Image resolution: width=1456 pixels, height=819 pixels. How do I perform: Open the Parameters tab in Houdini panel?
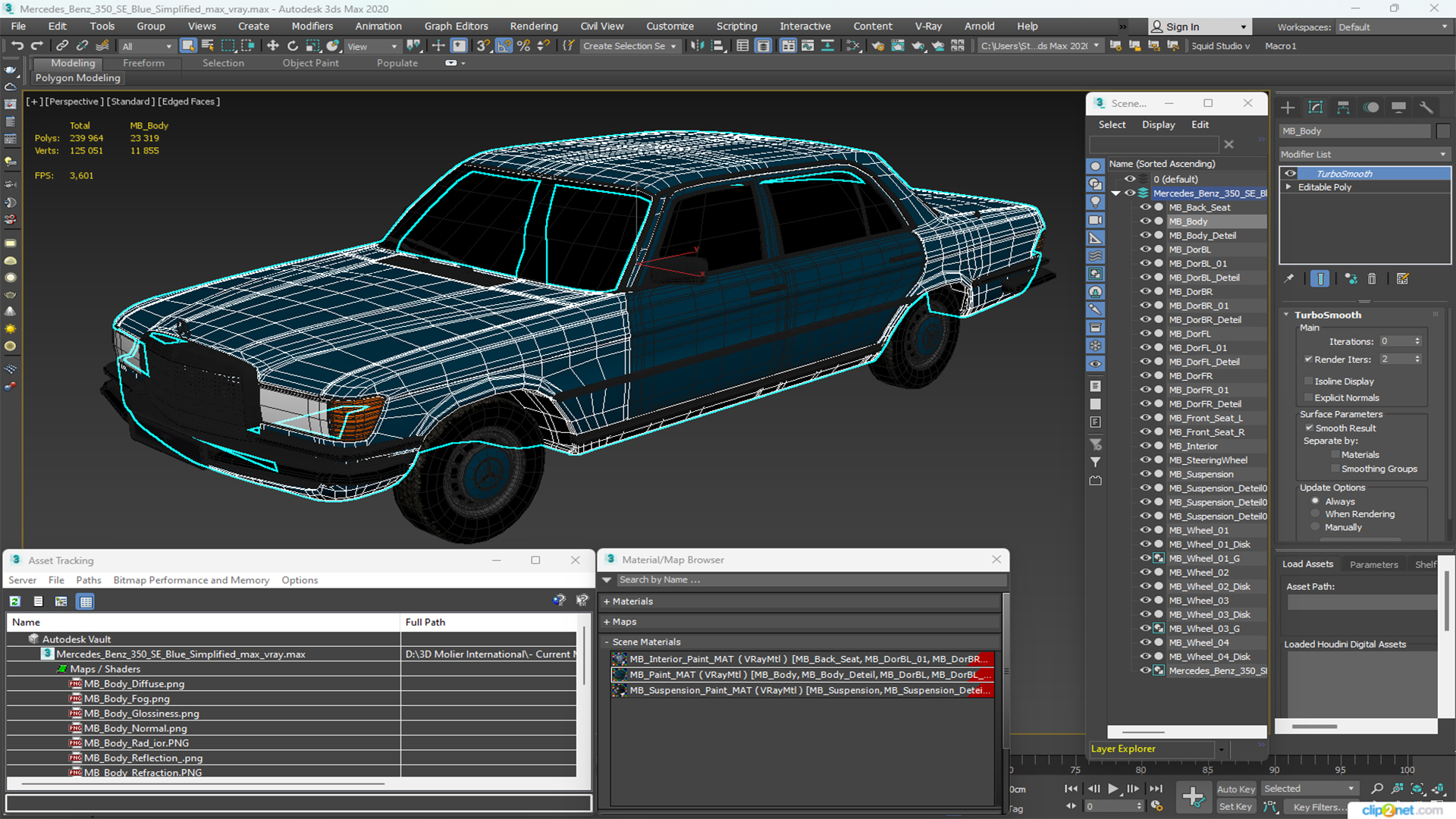tap(1373, 564)
